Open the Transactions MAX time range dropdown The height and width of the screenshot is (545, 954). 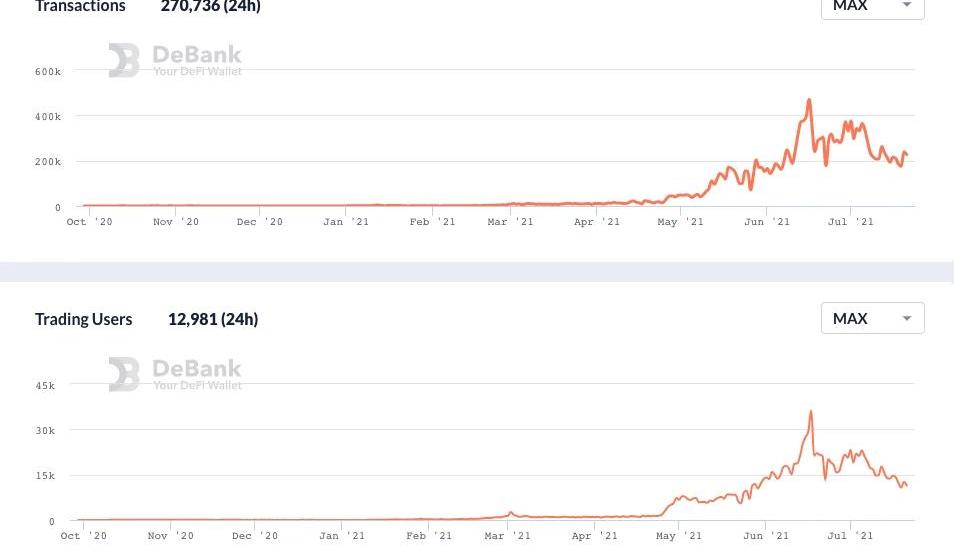pyautogui.click(x=872, y=6)
